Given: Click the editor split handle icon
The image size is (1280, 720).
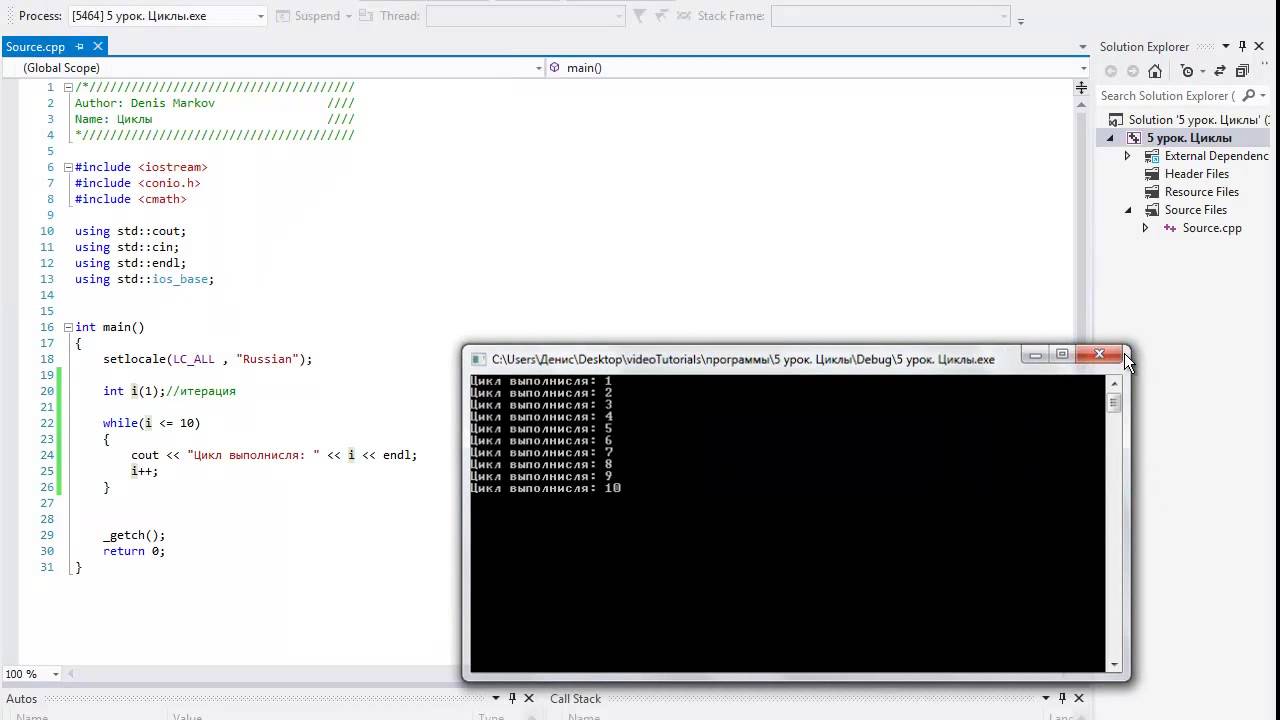Looking at the screenshot, I should [1081, 88].
